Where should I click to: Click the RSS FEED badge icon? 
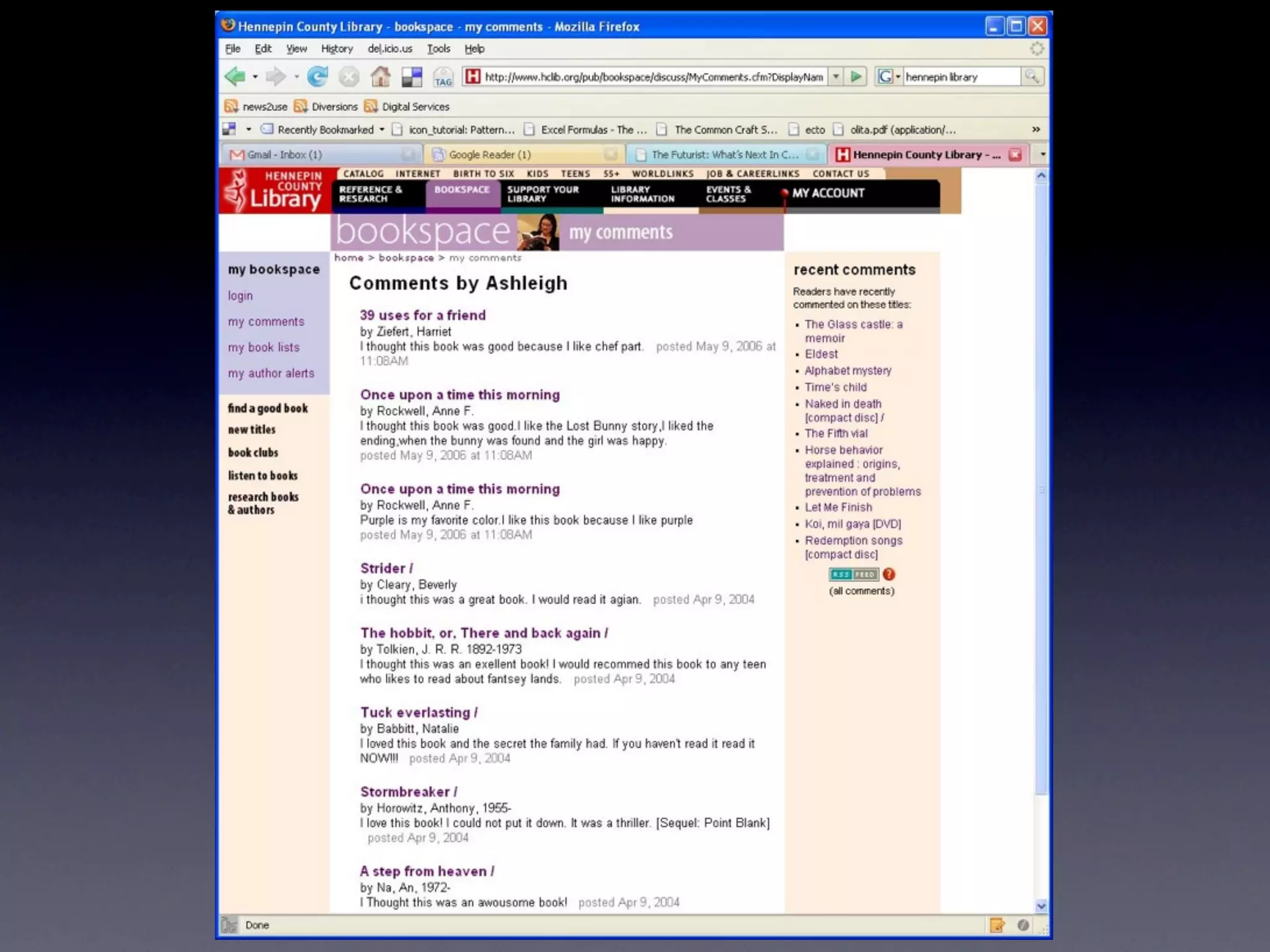point(854,575)
